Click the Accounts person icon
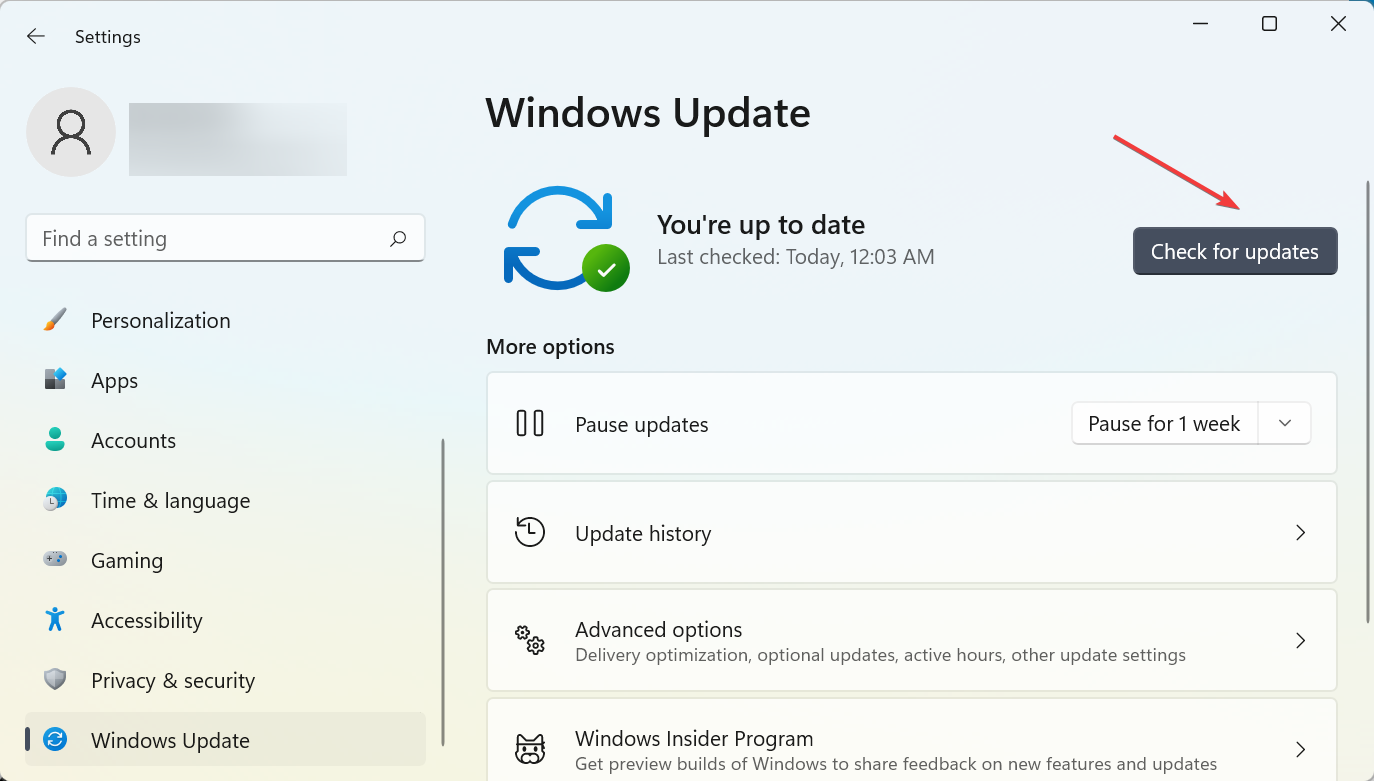The height and width of the screenshot is (781, 1374). [x=55, y=440]
